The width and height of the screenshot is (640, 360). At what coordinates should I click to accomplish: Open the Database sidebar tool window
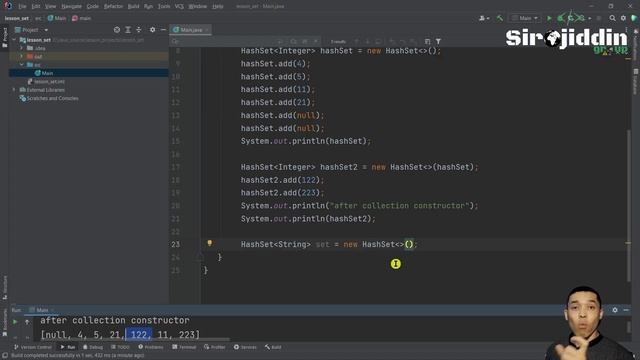[636, 82]
